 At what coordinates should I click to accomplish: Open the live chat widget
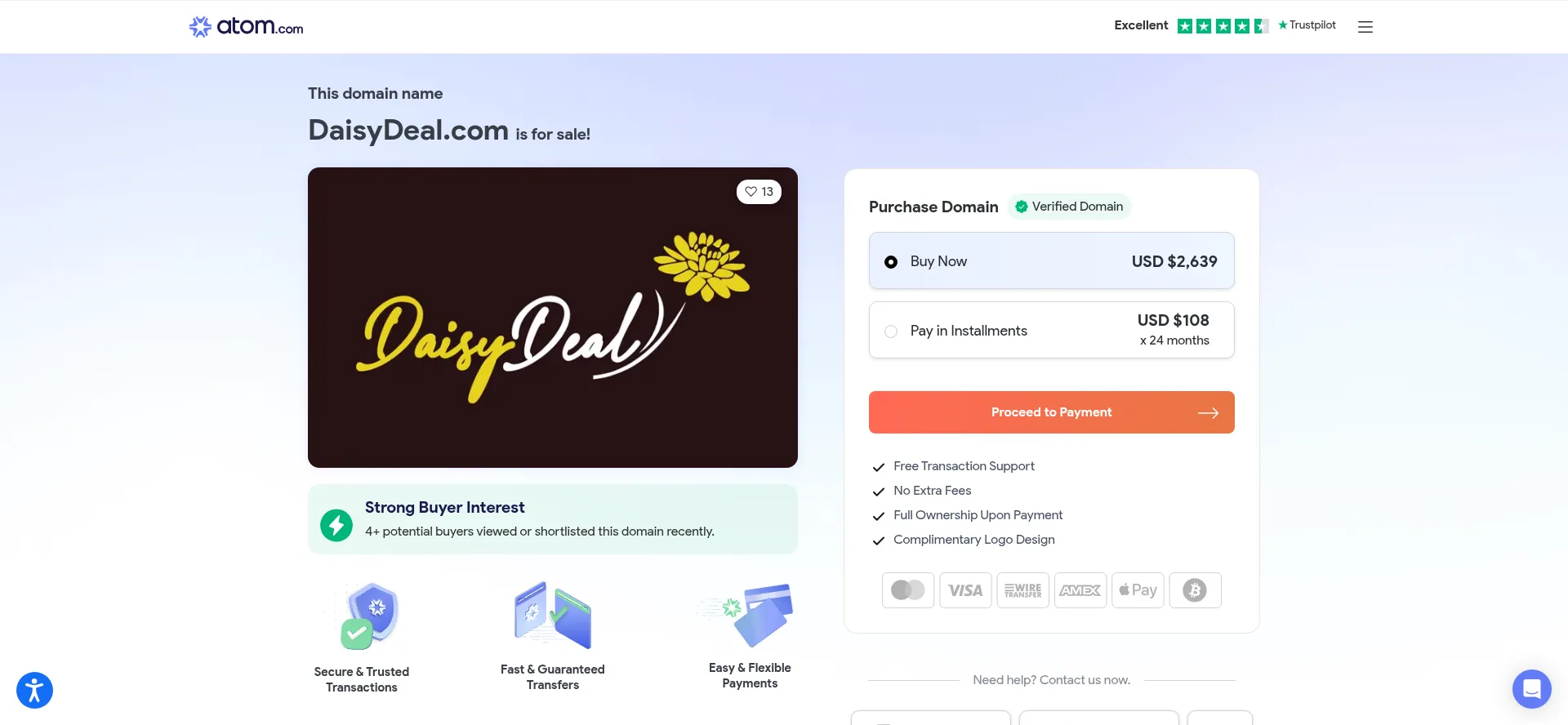point(1531,689)
